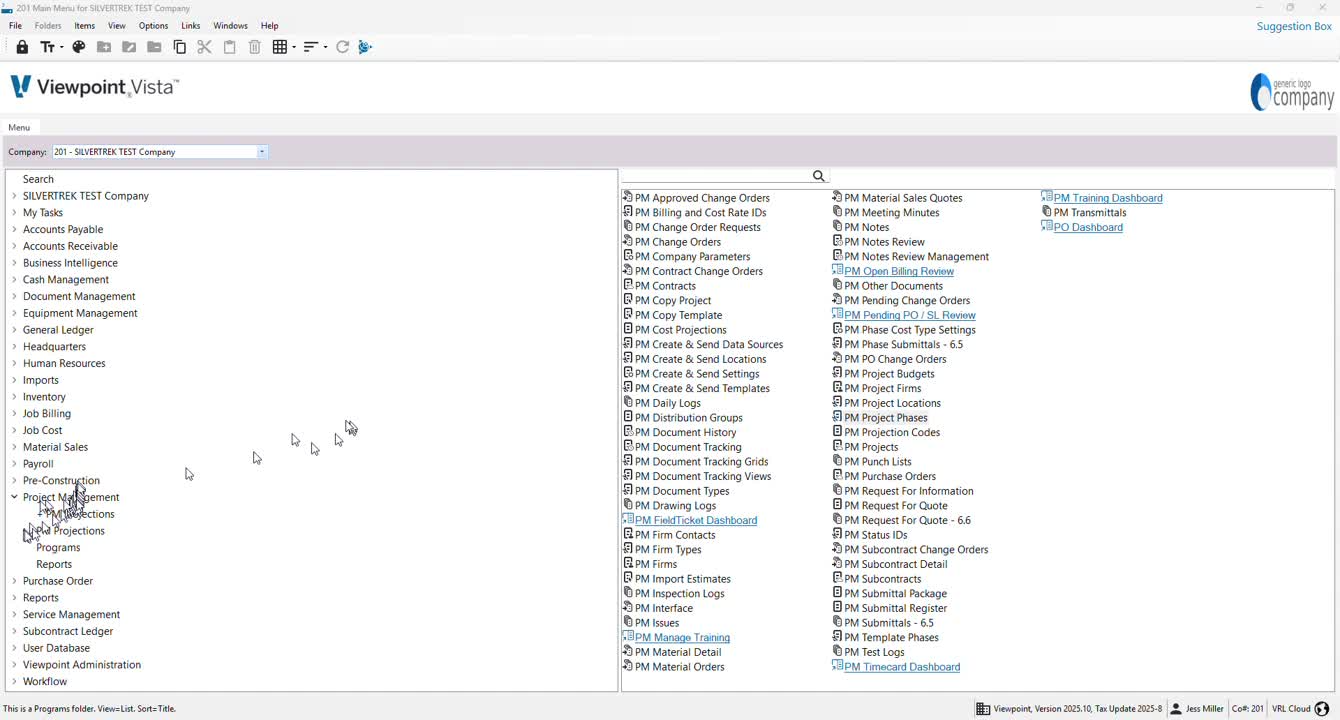Open PM Open Billing Review link
Screen dimensions: 1340x720
[x=899, y=271]
